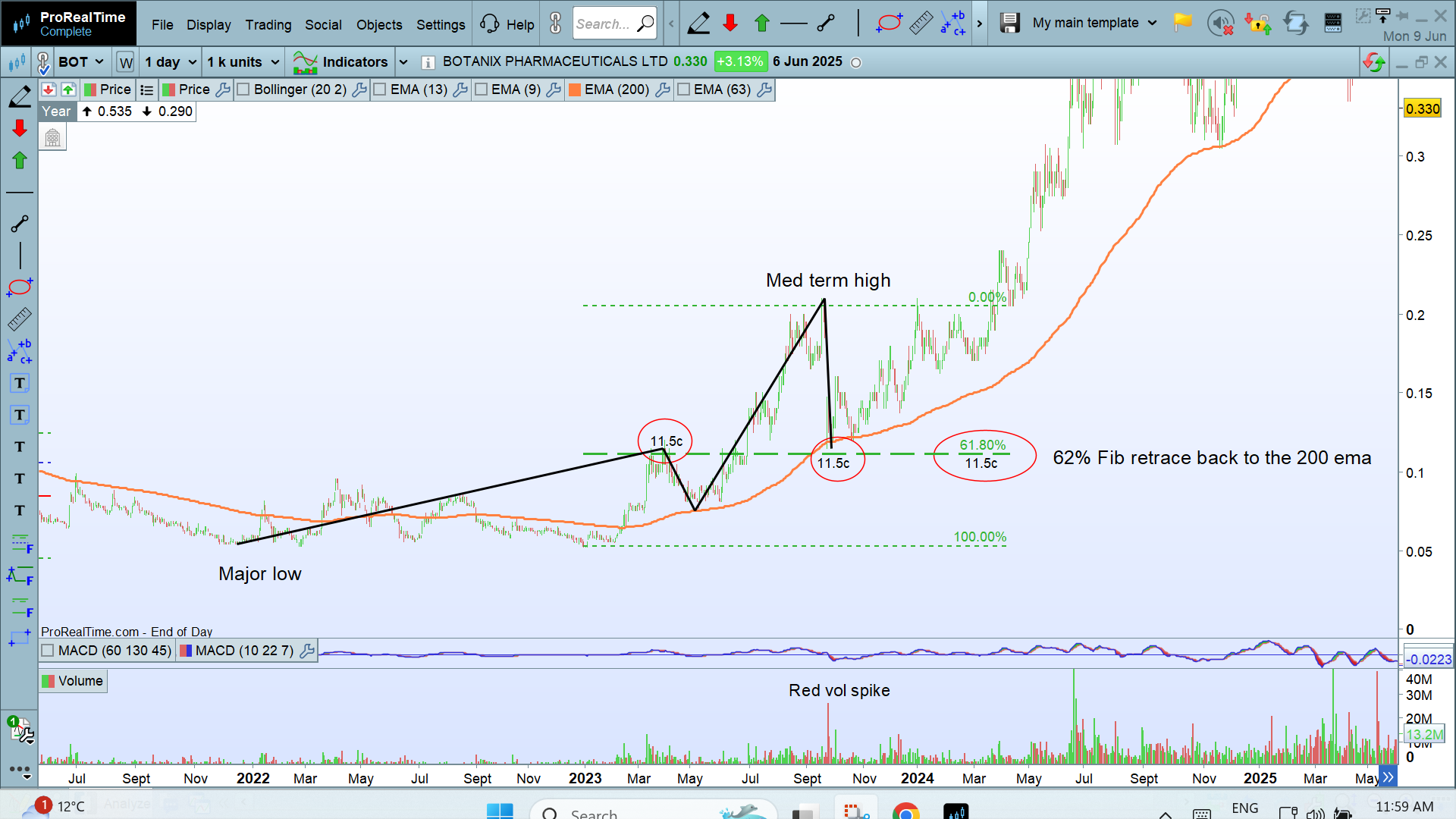The image size is (1456, 819).
Task: Toggle the Bollinger (20 2) checkbox
Action: (x=243, y=89)
